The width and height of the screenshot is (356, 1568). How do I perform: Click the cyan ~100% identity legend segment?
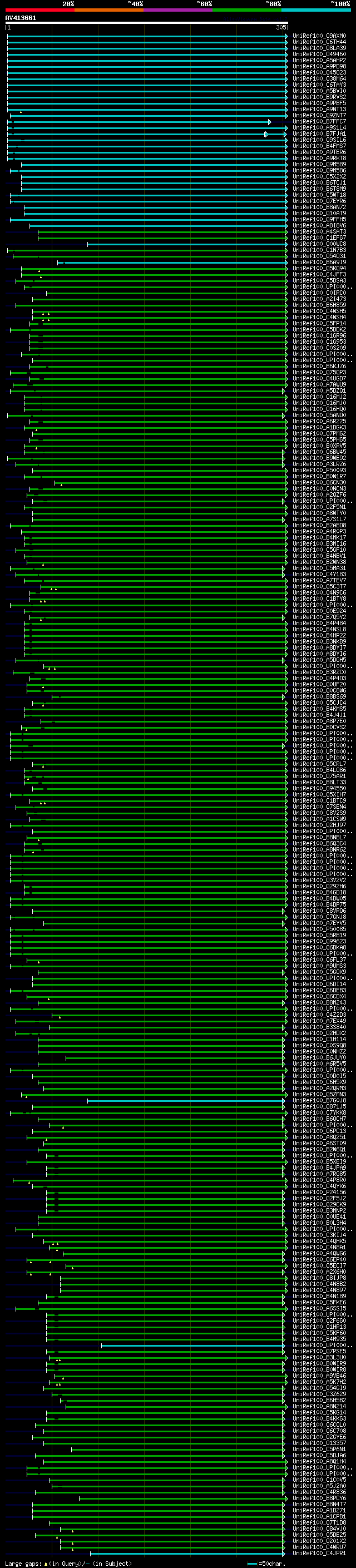[x=316, y=10]
